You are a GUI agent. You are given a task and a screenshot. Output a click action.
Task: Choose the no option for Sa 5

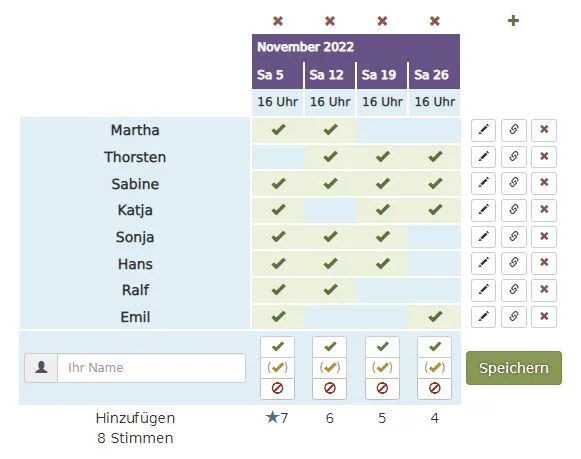[x=278, y=388]
